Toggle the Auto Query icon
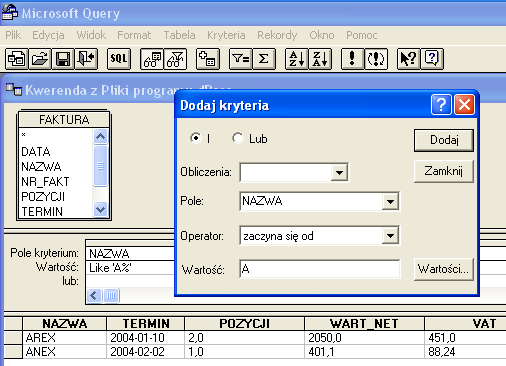Image resolution: width=506 pixels, height=366 pixels. pyautogui.click(x=376, y=59)
